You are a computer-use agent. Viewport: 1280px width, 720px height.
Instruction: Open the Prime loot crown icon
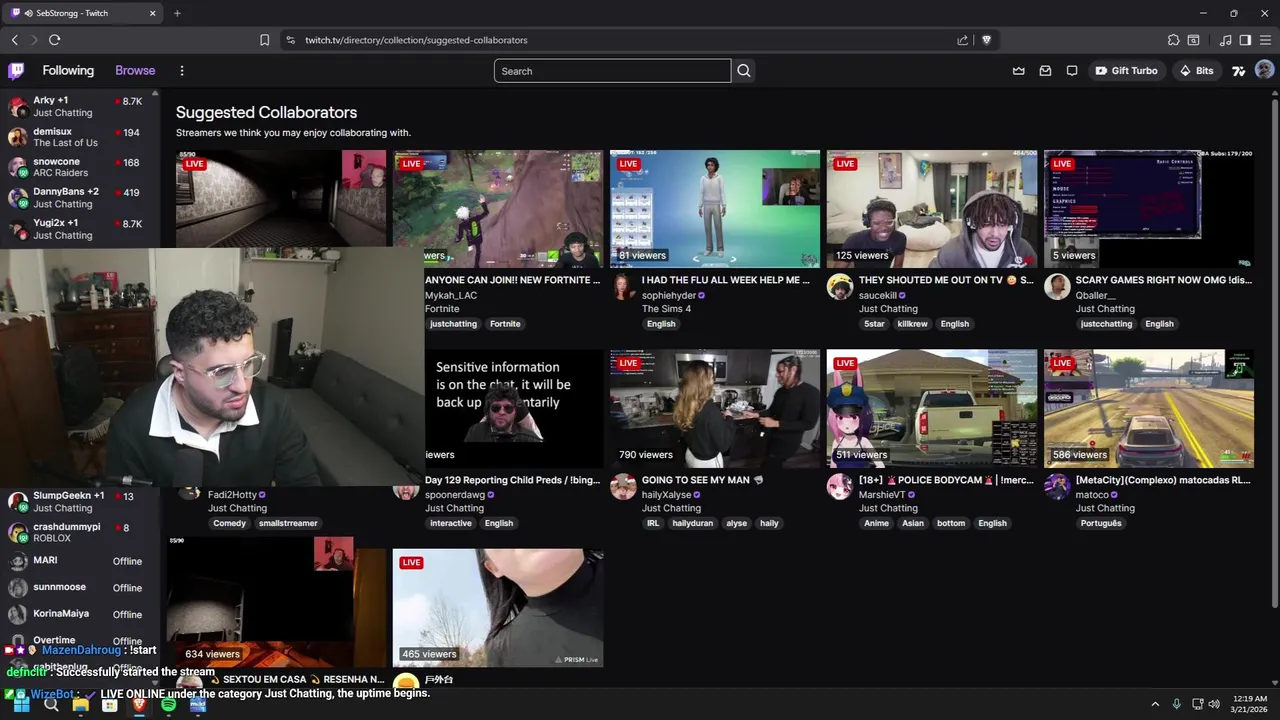pos(1019,71)
